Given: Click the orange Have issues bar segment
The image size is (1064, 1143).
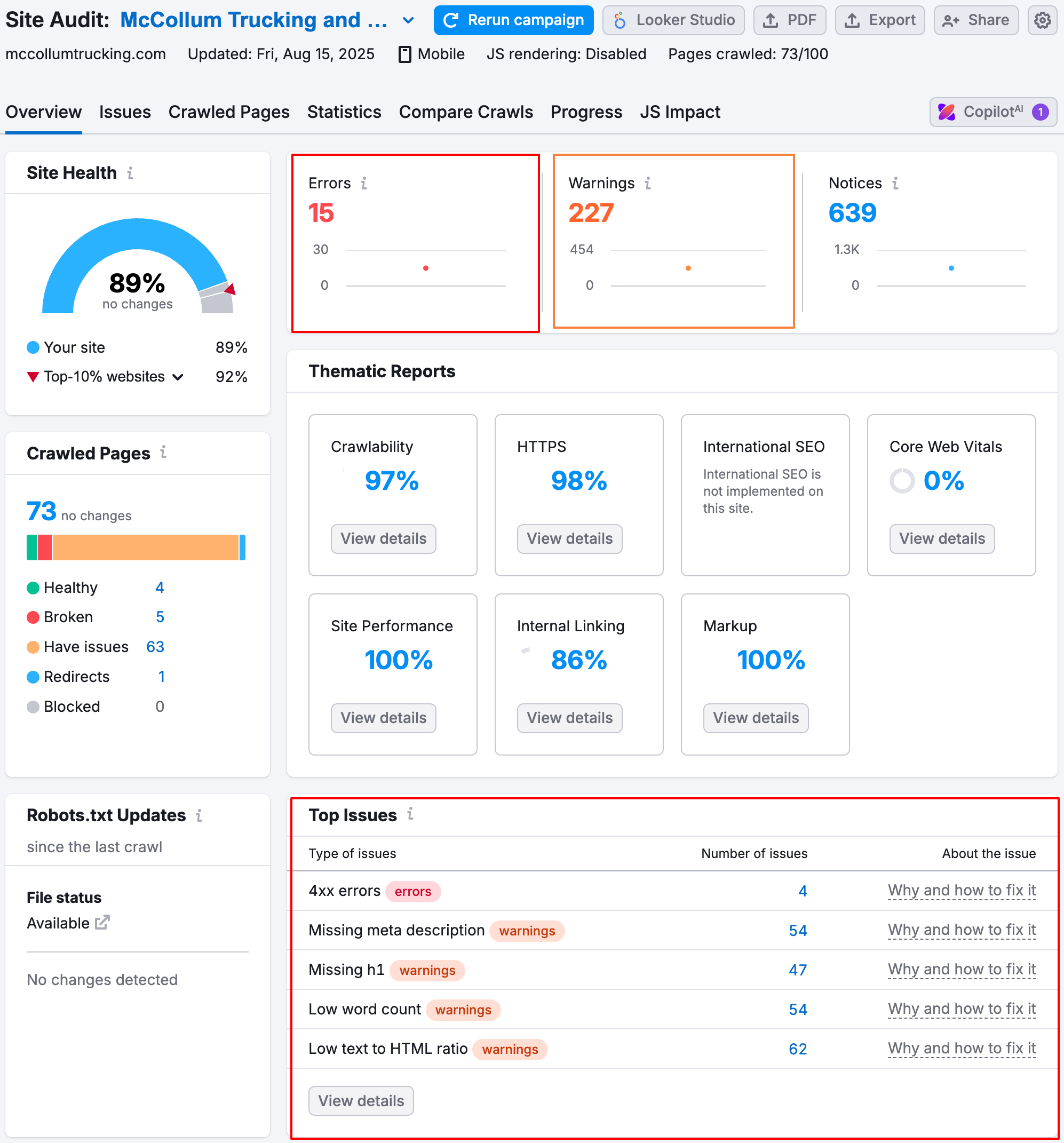Looking at the screenshot, I should (146, 548).
